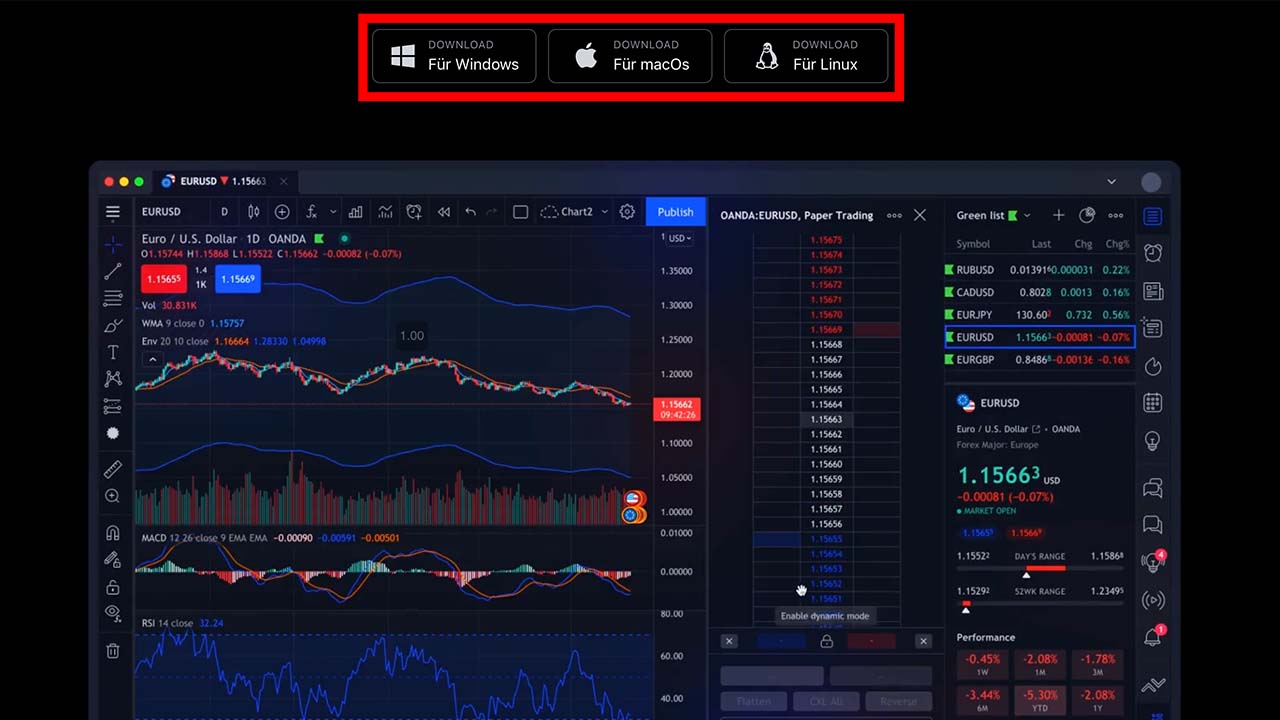This screenshot has width=1280, height=720.
Task: Download the macOS version
Action: [x=630, y=56]
